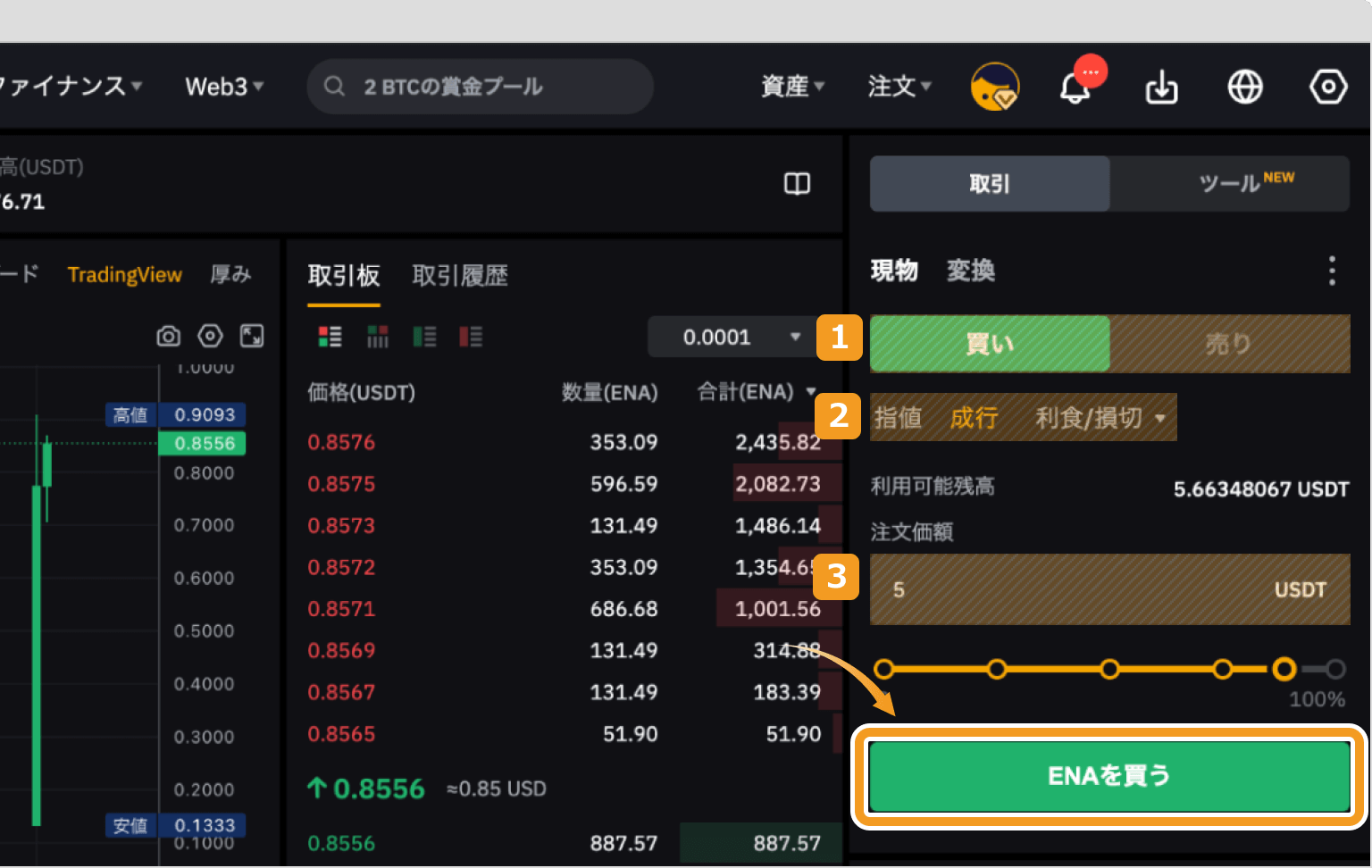The width and height of the screenshot is (1372, 868).
Task: Select the 取引 panel tab
Action: (x=990, y=184)
